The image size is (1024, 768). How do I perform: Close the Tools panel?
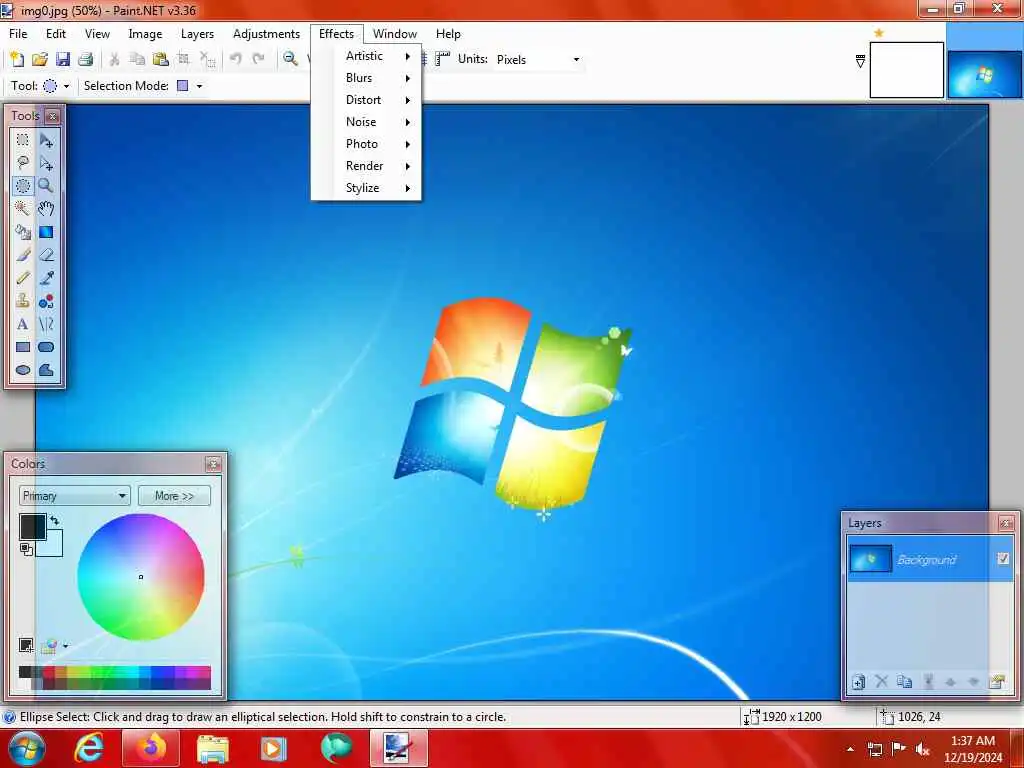point(53,116)
